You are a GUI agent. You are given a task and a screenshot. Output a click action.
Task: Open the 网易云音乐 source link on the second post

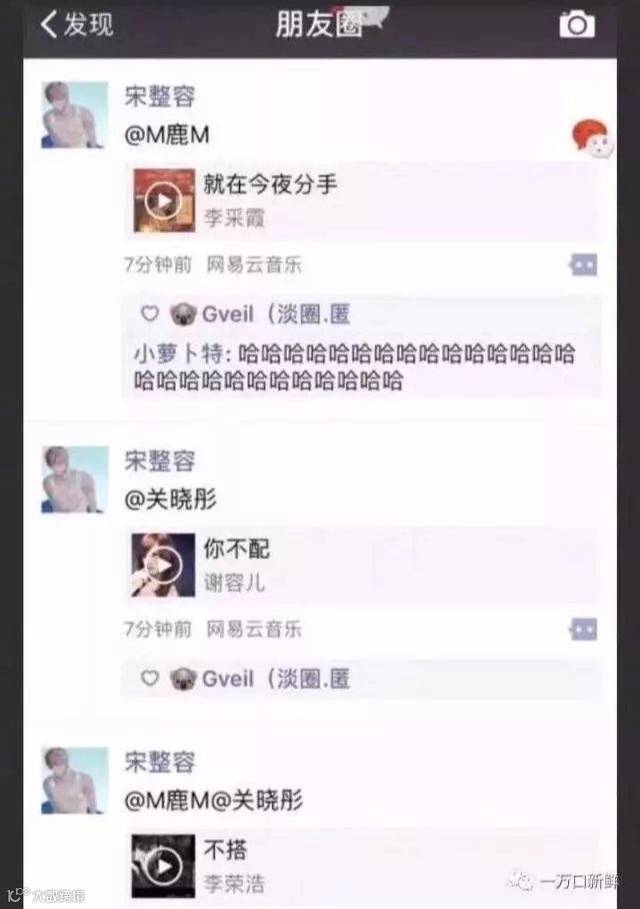point(254,629)
